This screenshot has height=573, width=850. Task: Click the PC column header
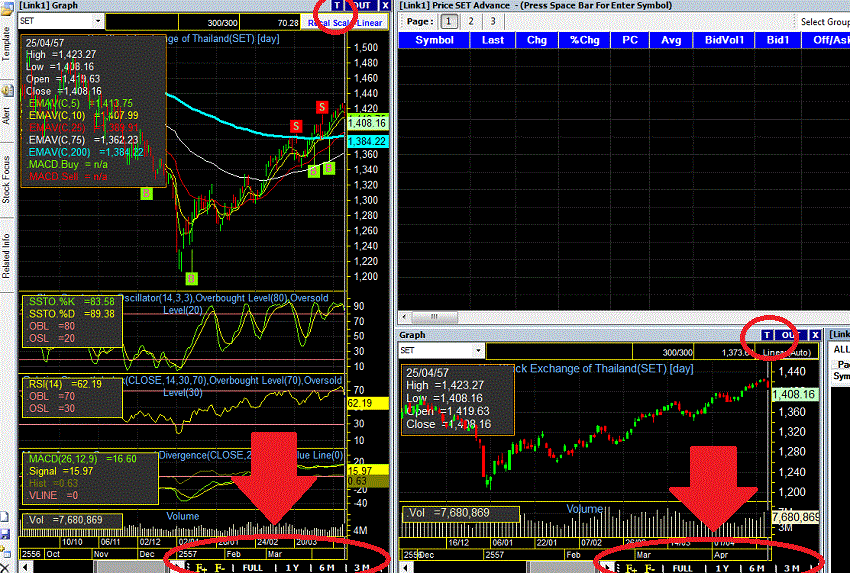[630, 40]
